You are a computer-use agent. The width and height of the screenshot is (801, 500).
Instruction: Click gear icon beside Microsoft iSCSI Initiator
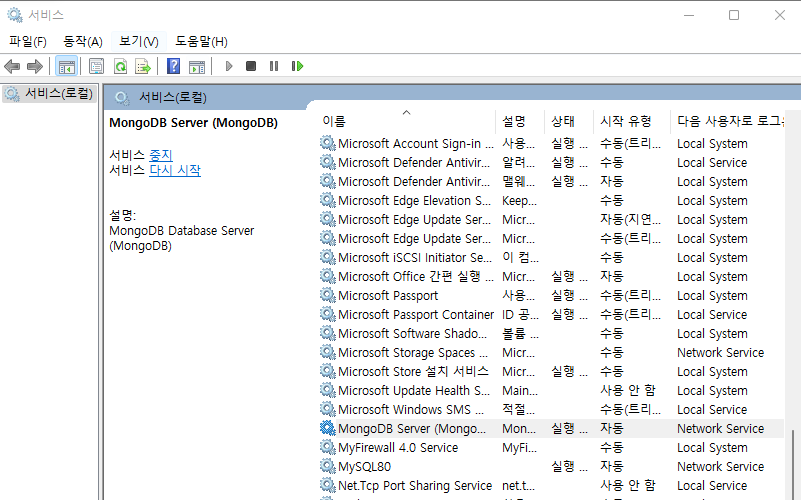[327, 257]
